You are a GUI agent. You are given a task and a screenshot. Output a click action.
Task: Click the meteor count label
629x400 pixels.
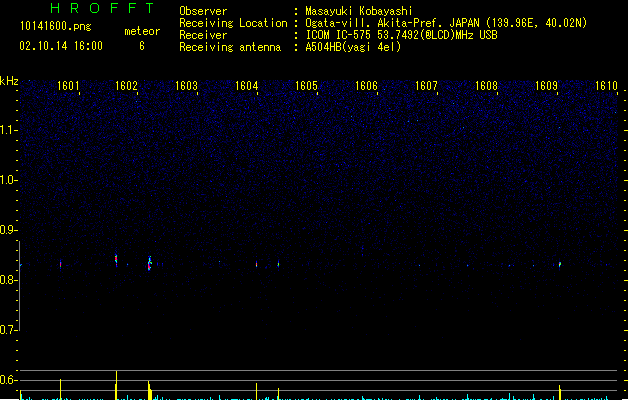click(x=142, y=31)
